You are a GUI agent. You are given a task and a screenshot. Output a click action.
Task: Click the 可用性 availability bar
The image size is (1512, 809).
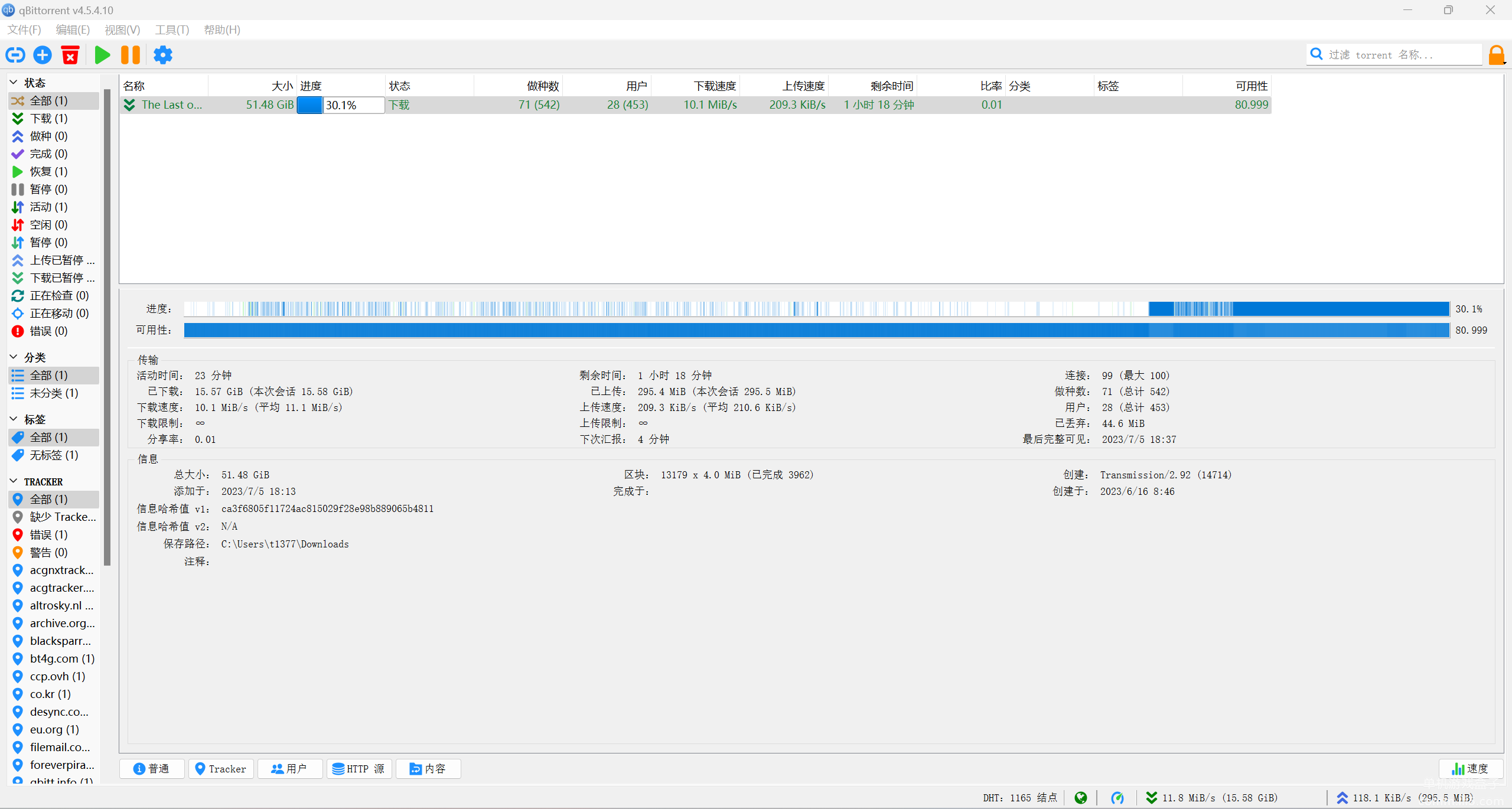(816, 330)
